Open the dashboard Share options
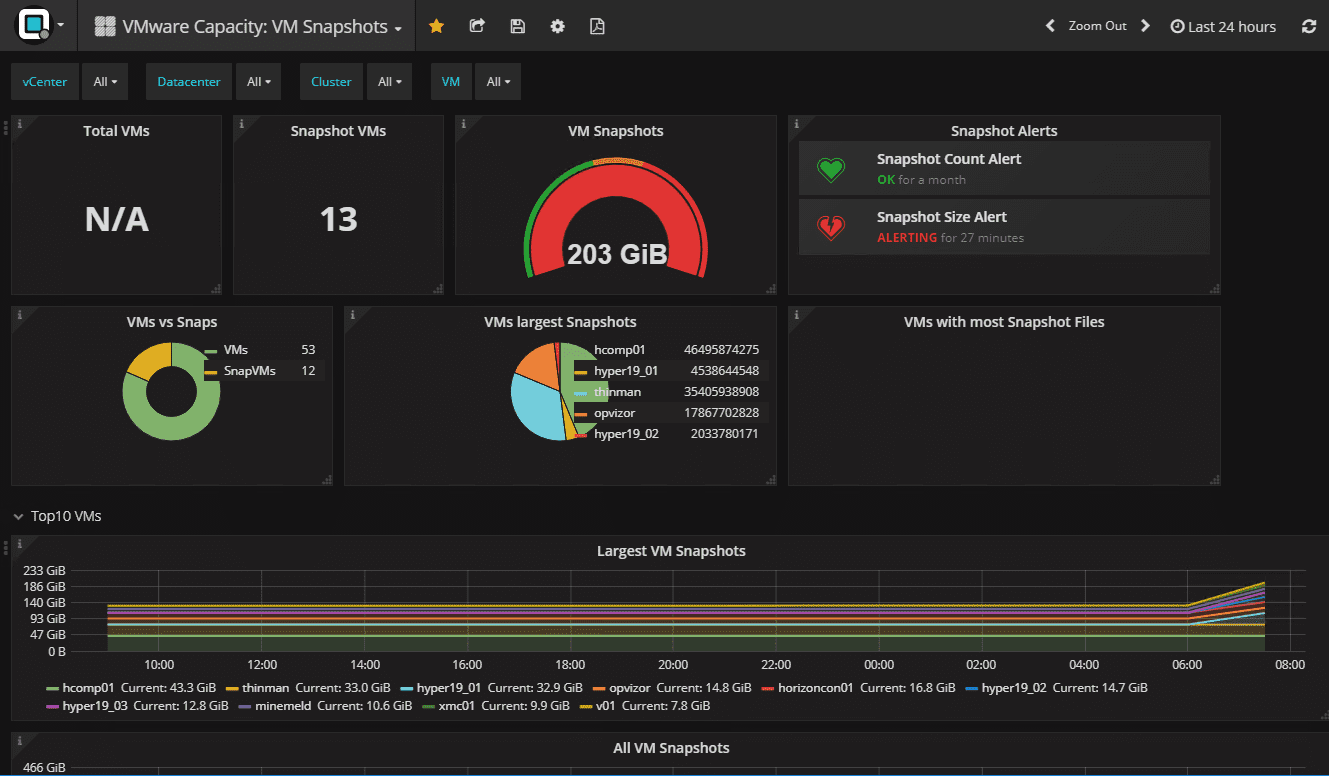1329x776 pixels. coord(477,26)
